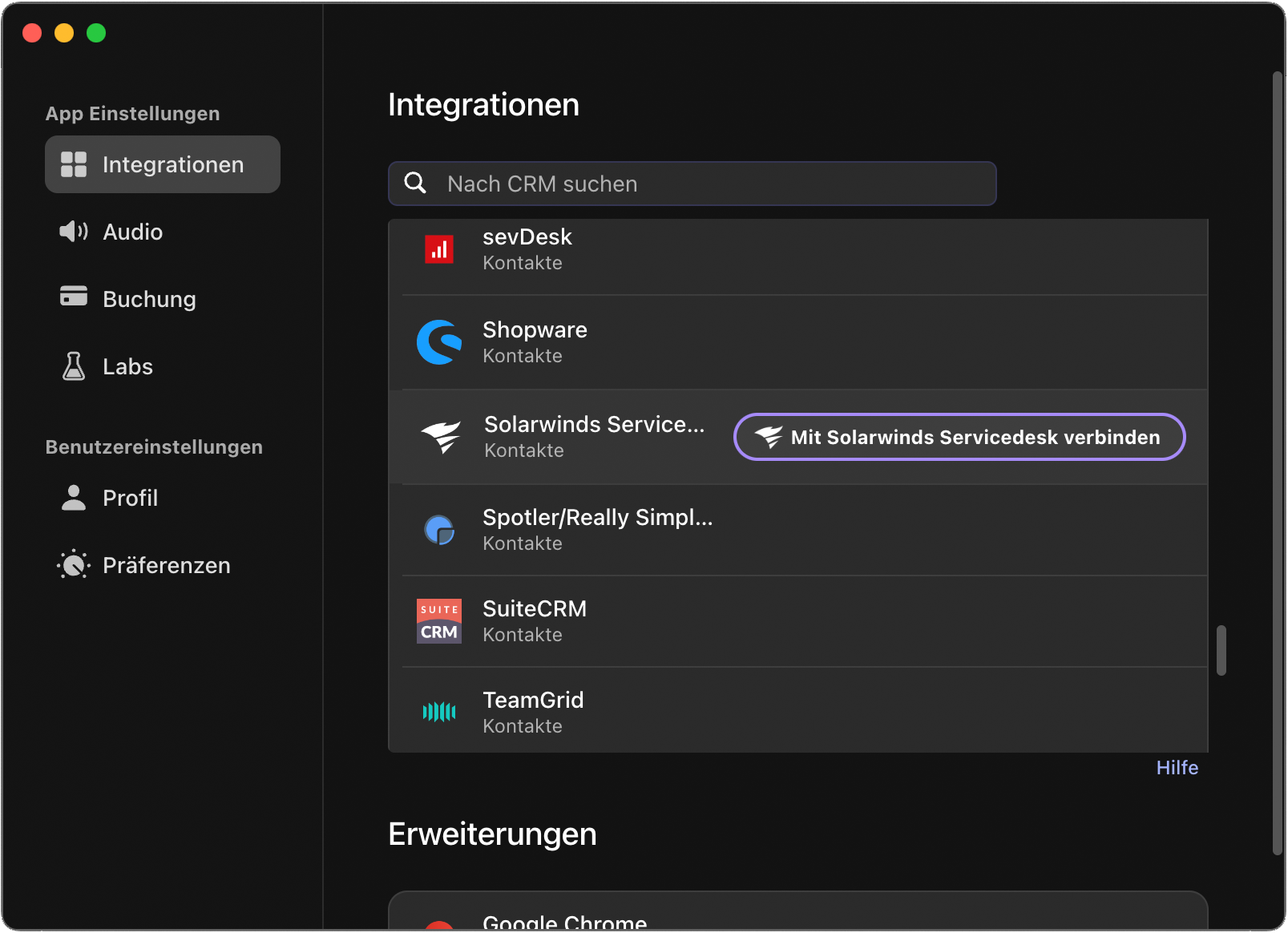Viewport: 1288px width, 933px height.
Task: Select the TeamGrid integration name
Action: (x=533, y=701)
